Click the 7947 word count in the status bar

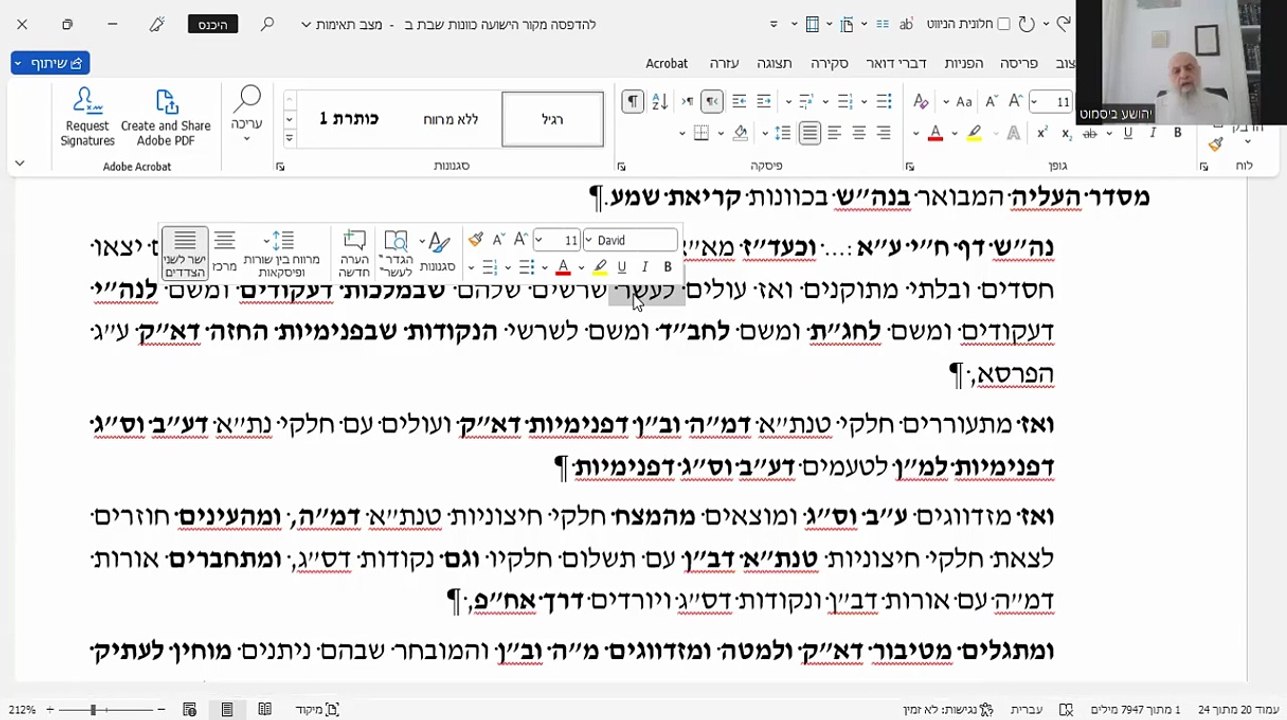click(1137, 709)
